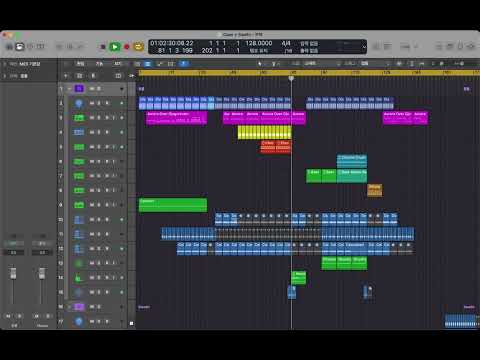Open the second tool menu beside the pointer
The image size is (480, 360).
click(275, 64)
